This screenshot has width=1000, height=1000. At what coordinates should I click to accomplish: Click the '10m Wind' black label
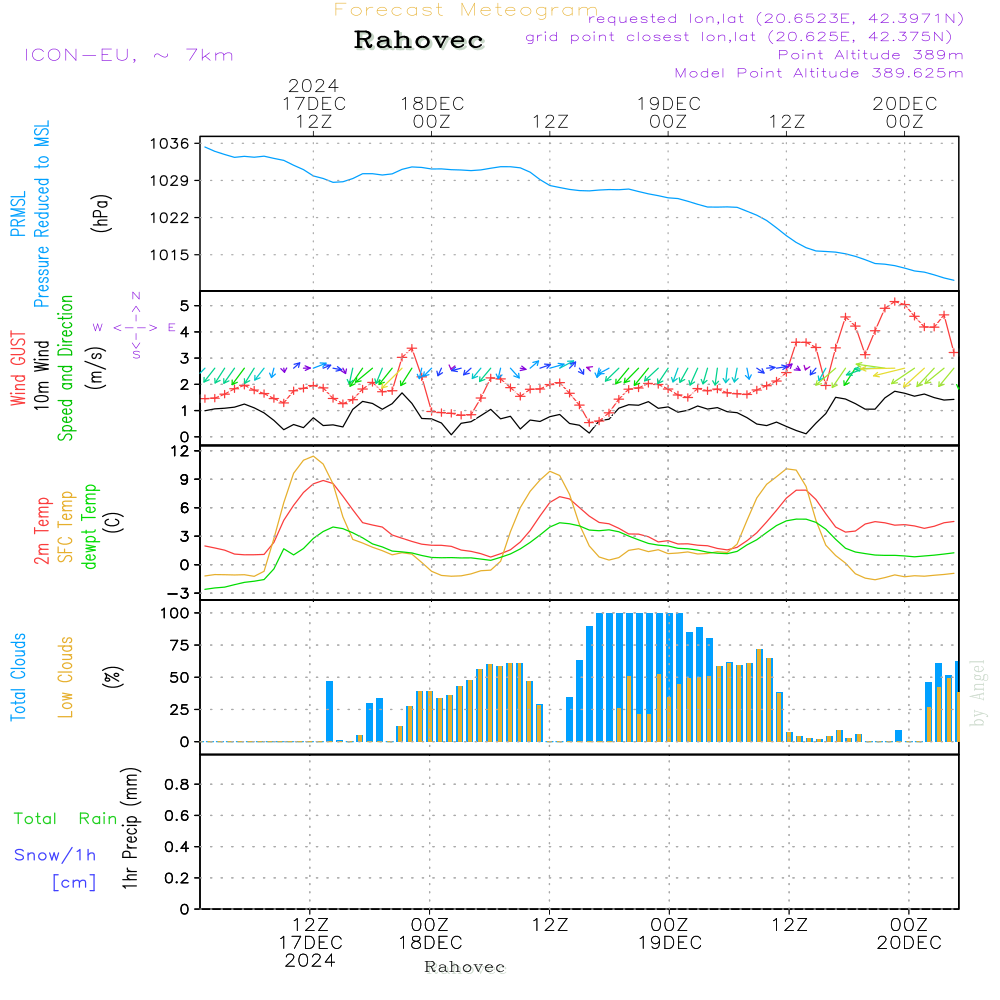coord(41,374)
